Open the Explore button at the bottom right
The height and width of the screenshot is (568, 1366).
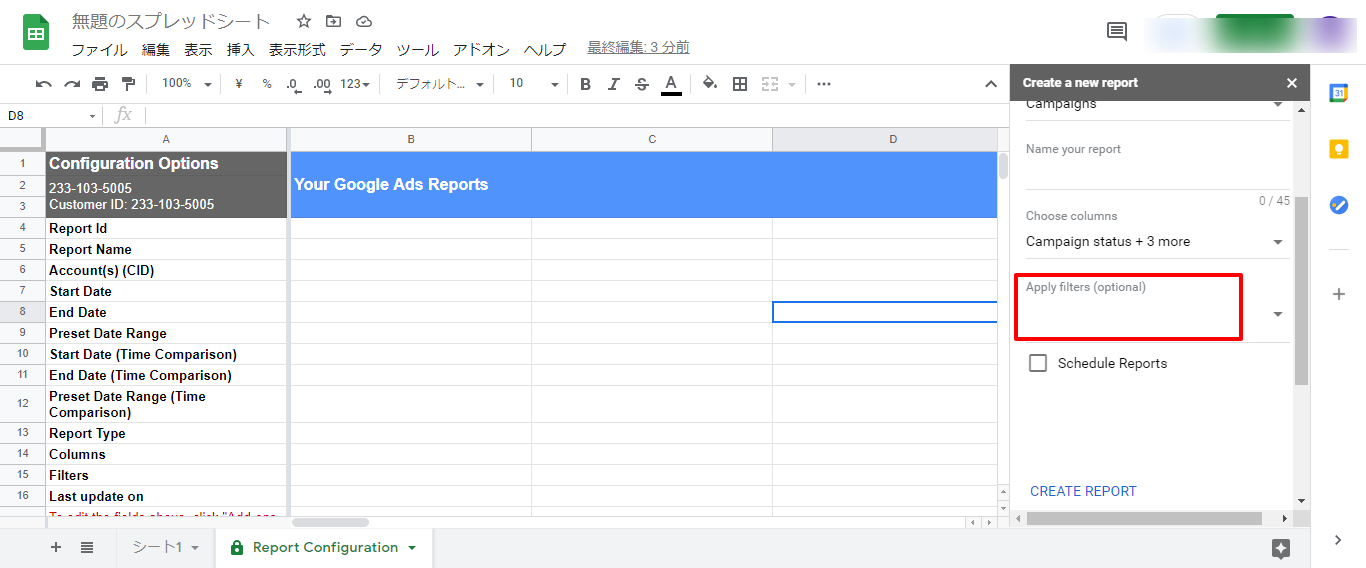click(1281, 548)
